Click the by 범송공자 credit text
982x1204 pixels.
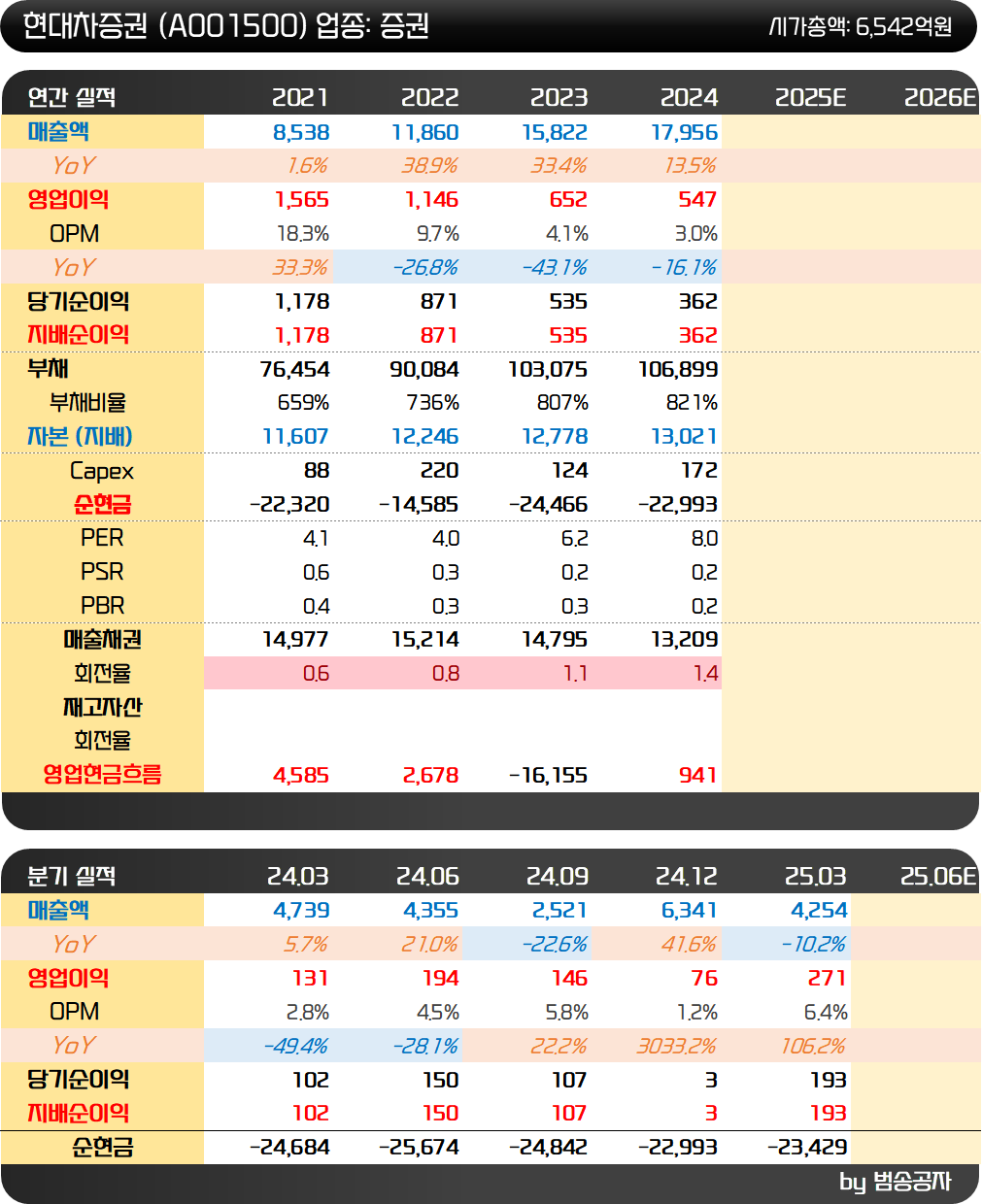click(x=896, y=1182)
